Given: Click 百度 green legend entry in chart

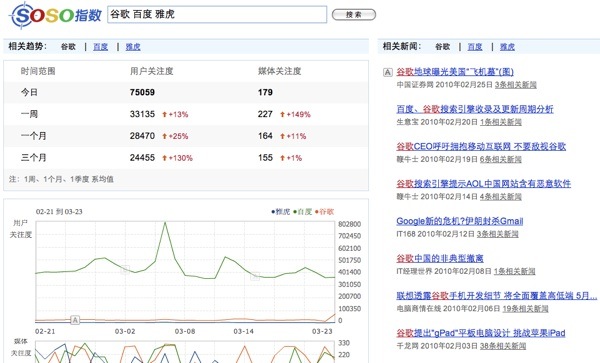Looking at the screenshot, I should [x=303, y=212].
